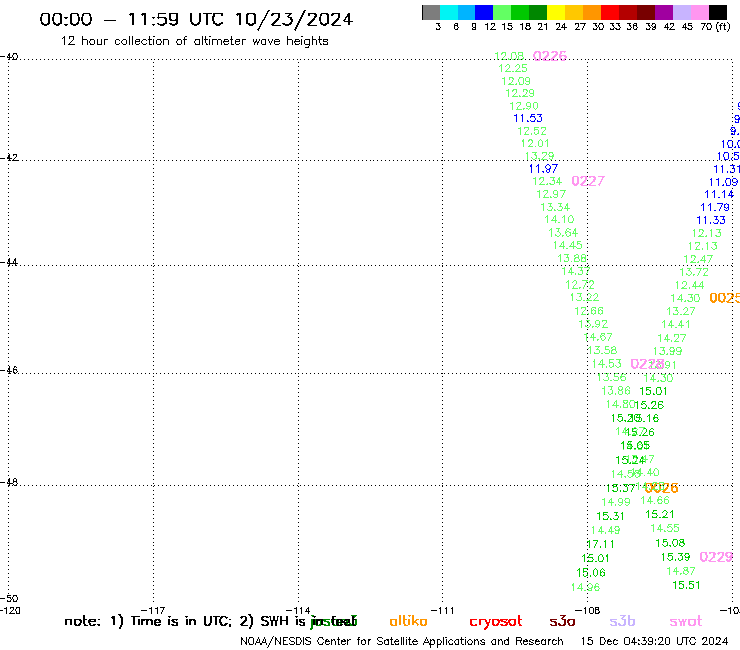Viewport: 740px width, 650px height.
Task: Click the s3a satellite legend label
Action: (562, 621)
